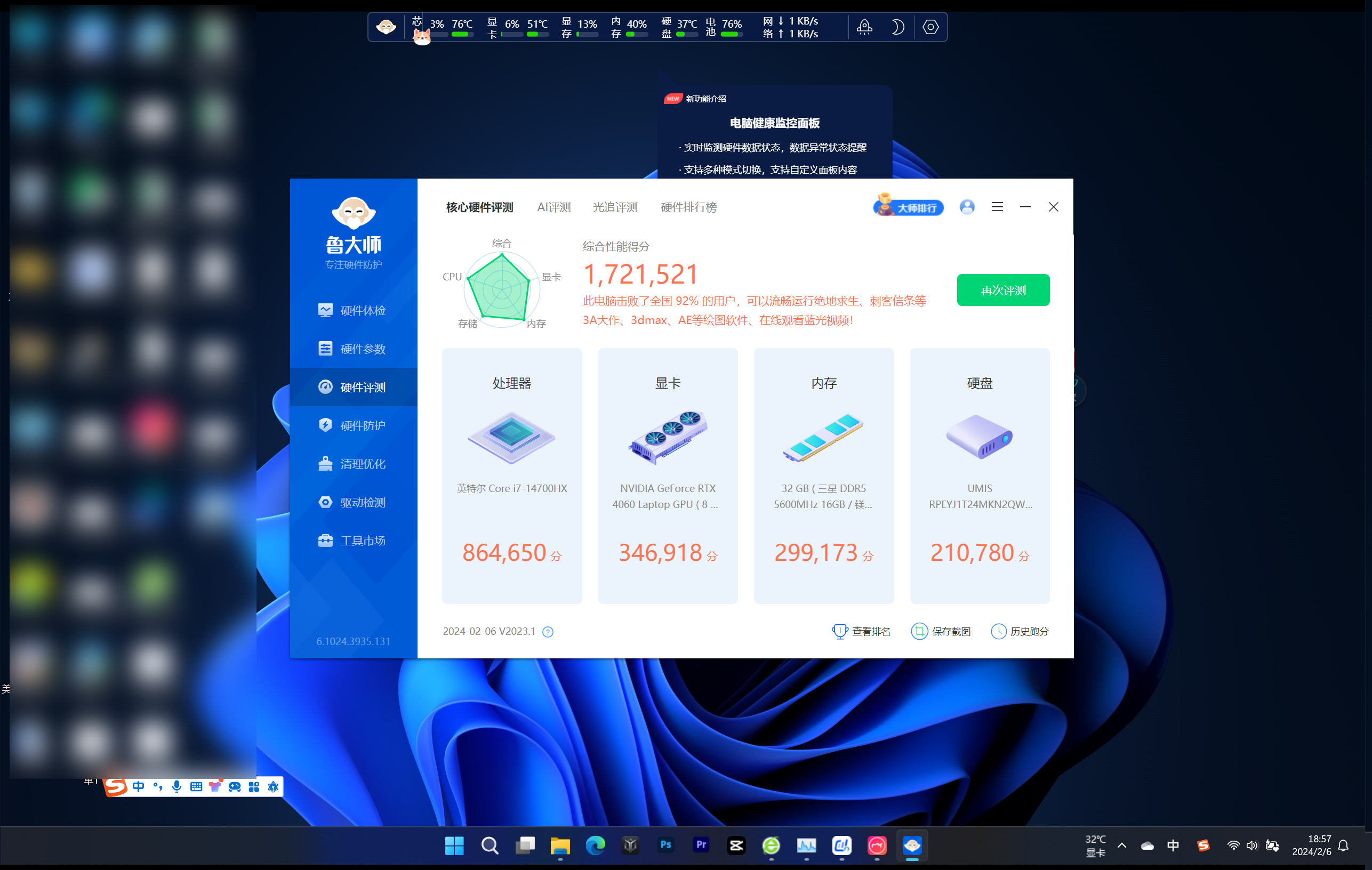The width and height of the screenshot is (1372, 870).
Task: Expand hidden tray icons chevron
Action: tap(1121, 845)
